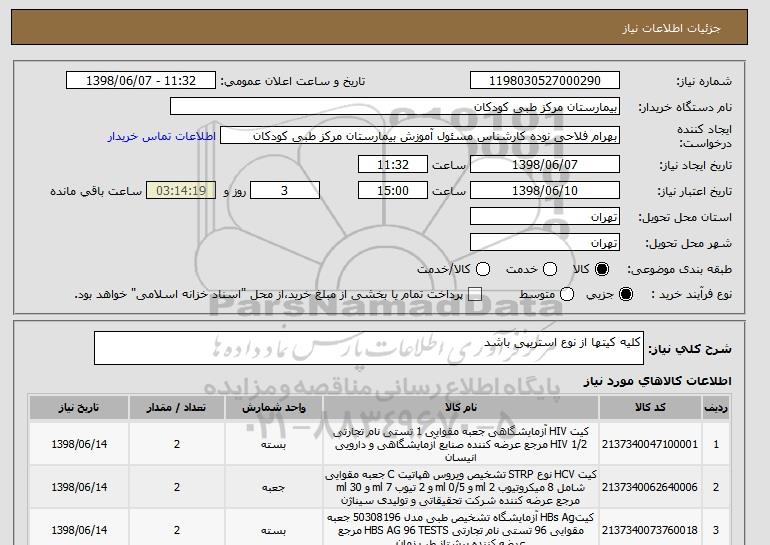770x545 pixels.
Task: Click the کد کالا column header
Action: click(x=650, y=408)
